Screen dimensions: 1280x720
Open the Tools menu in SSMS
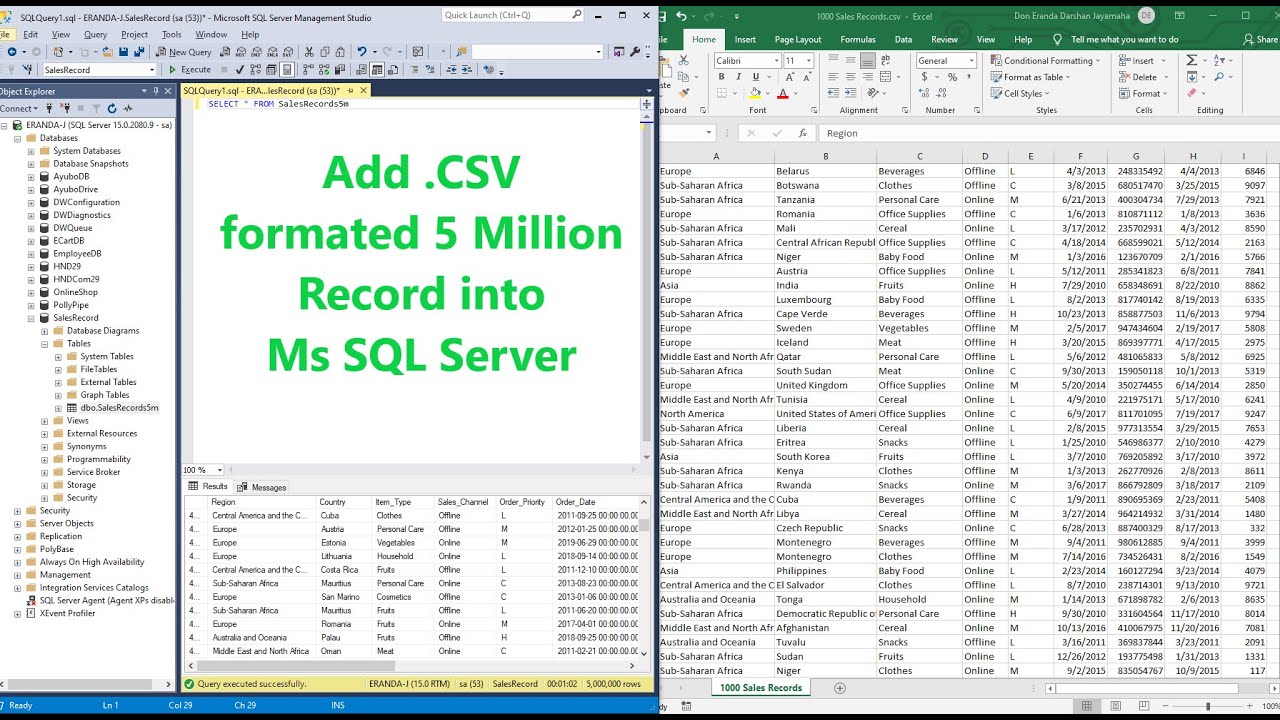point(172,34)
